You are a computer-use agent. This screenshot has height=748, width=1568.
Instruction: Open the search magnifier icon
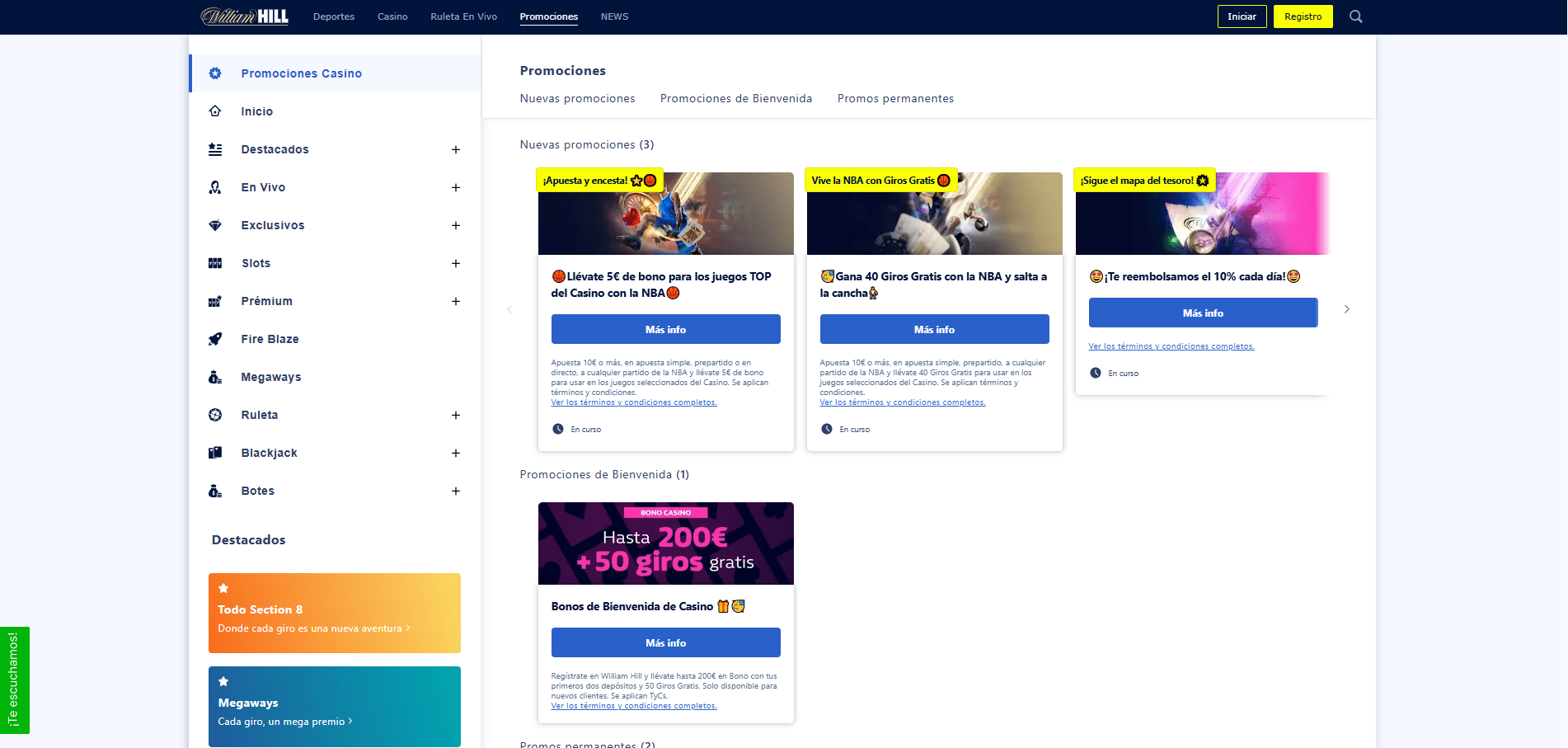coord(1355,16)
